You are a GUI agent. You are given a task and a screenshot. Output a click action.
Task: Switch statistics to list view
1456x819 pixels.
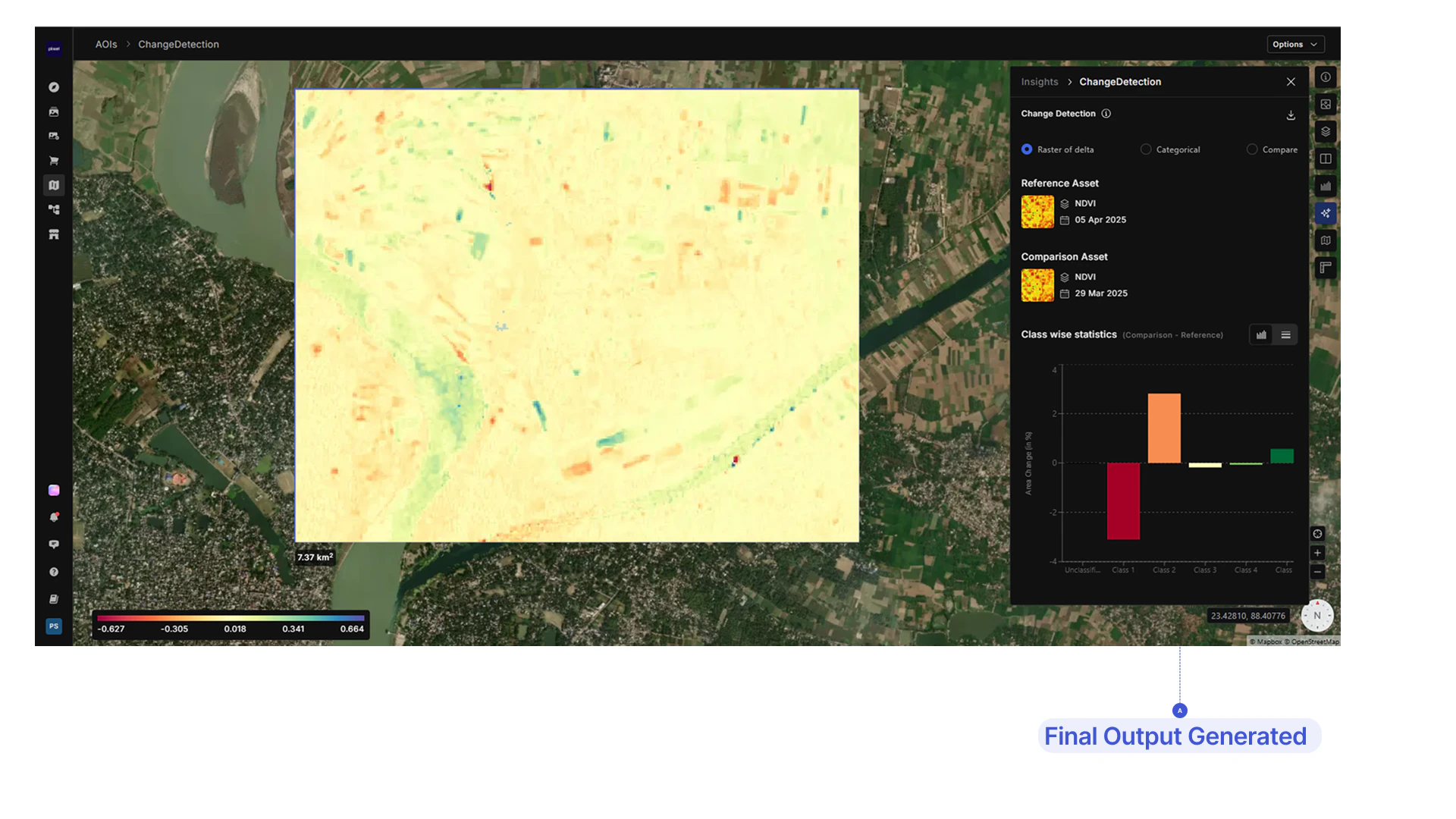[x=1285, y=334]
